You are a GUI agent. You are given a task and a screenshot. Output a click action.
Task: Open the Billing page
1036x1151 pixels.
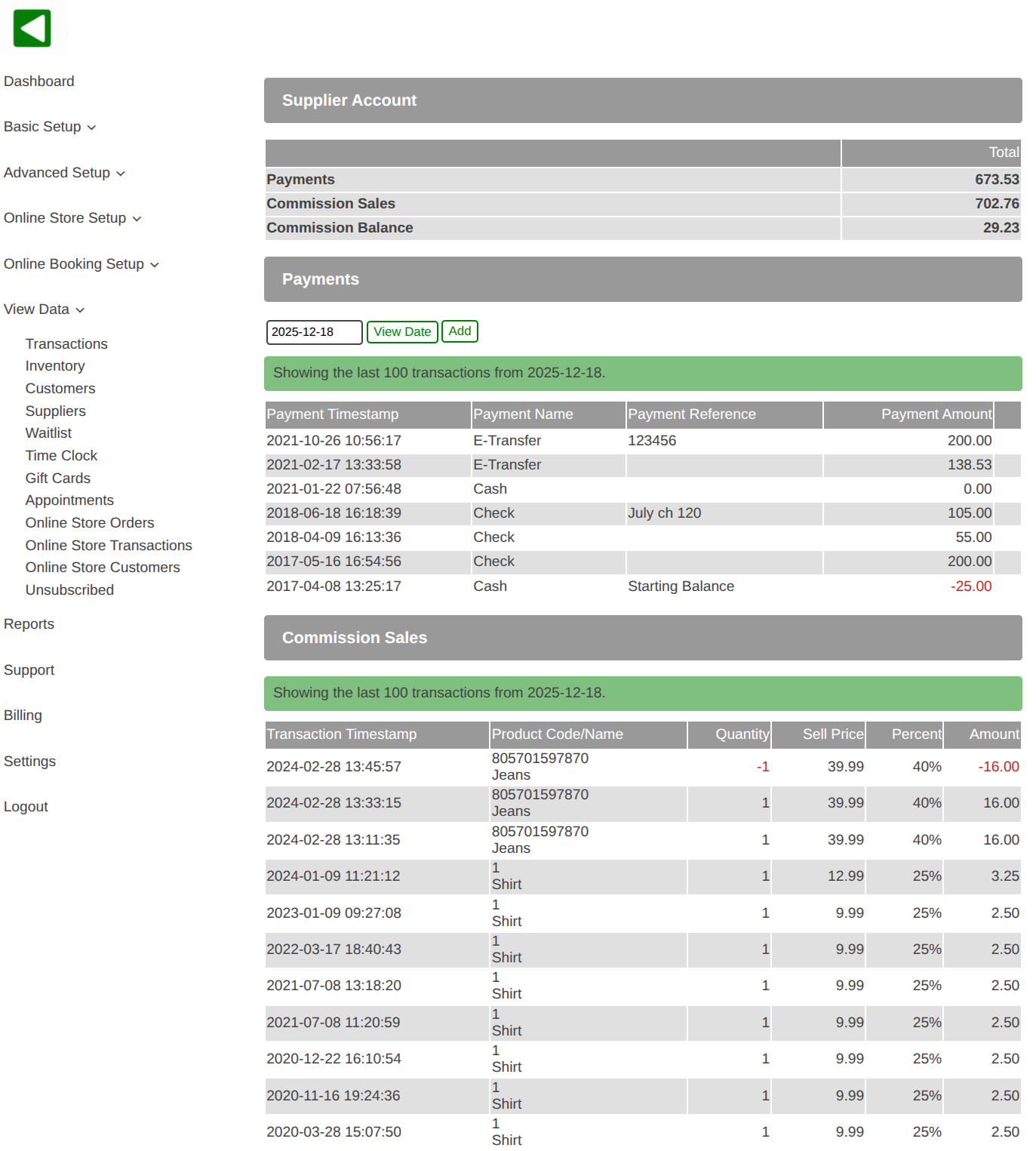pyautogui.click(x=23, y=716)
